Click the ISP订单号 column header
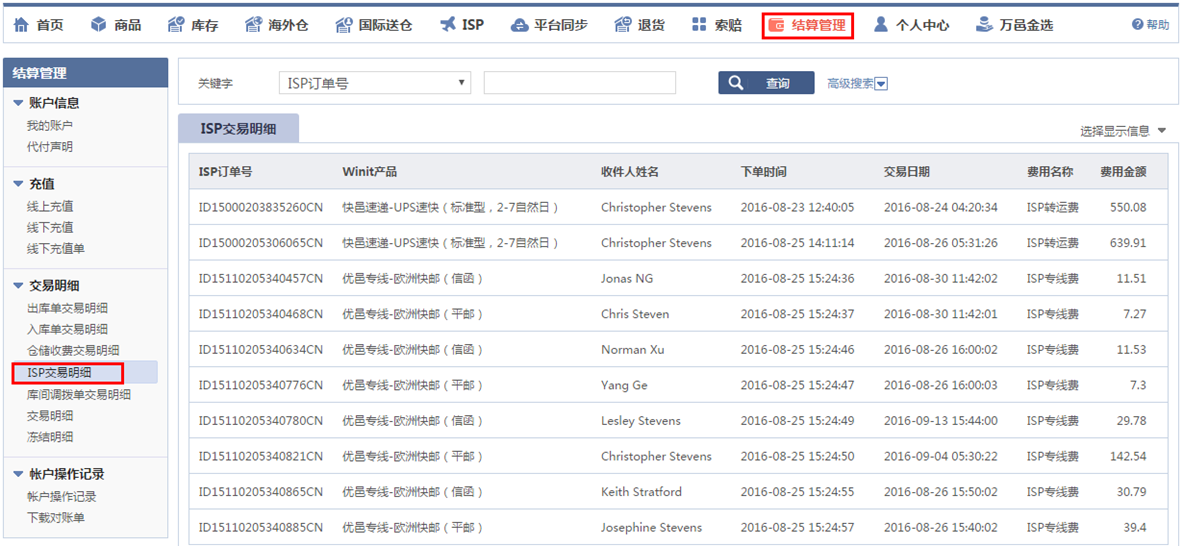 [225, 171]
